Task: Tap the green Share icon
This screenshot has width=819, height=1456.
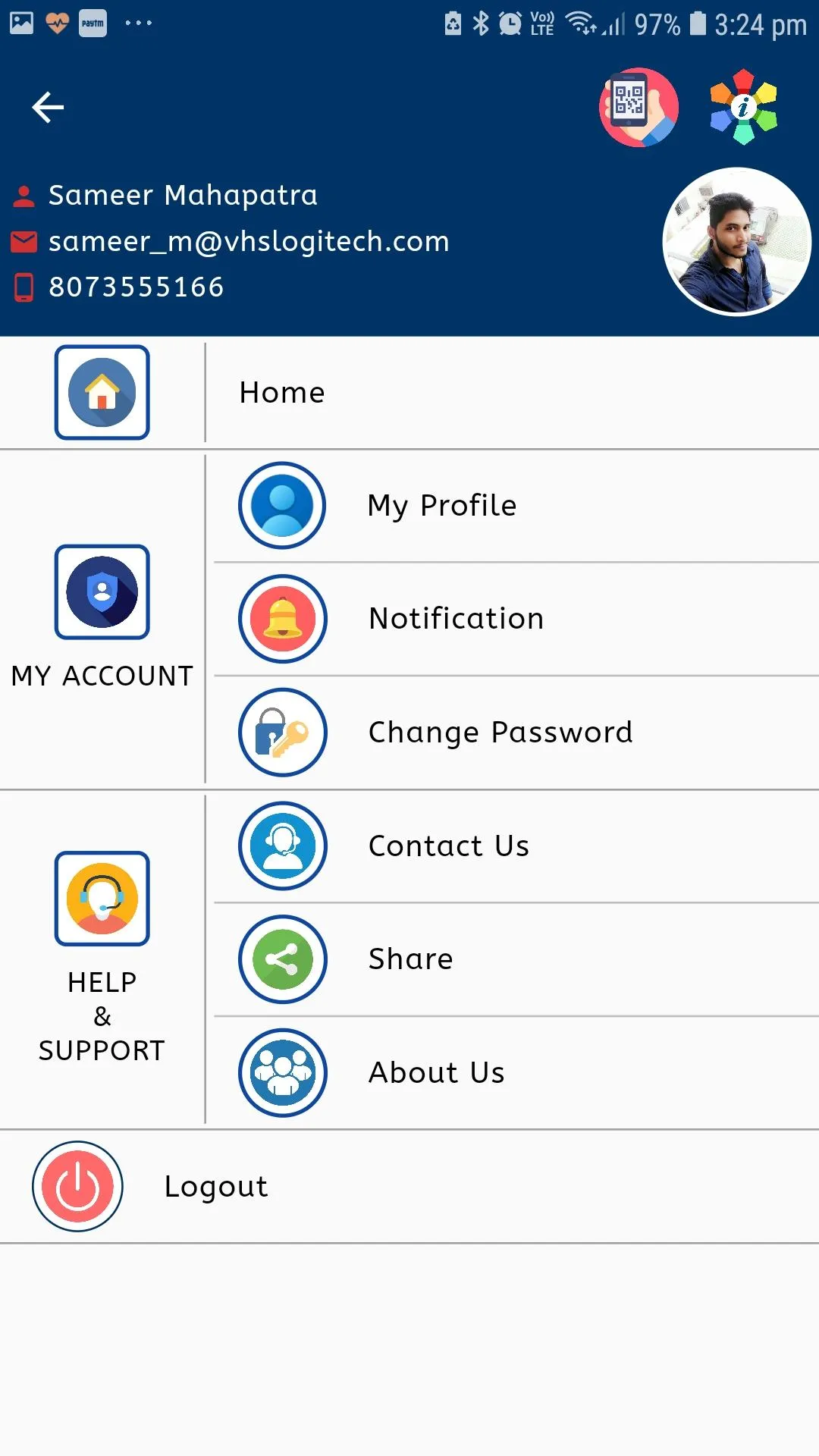Action: (282, 959)
